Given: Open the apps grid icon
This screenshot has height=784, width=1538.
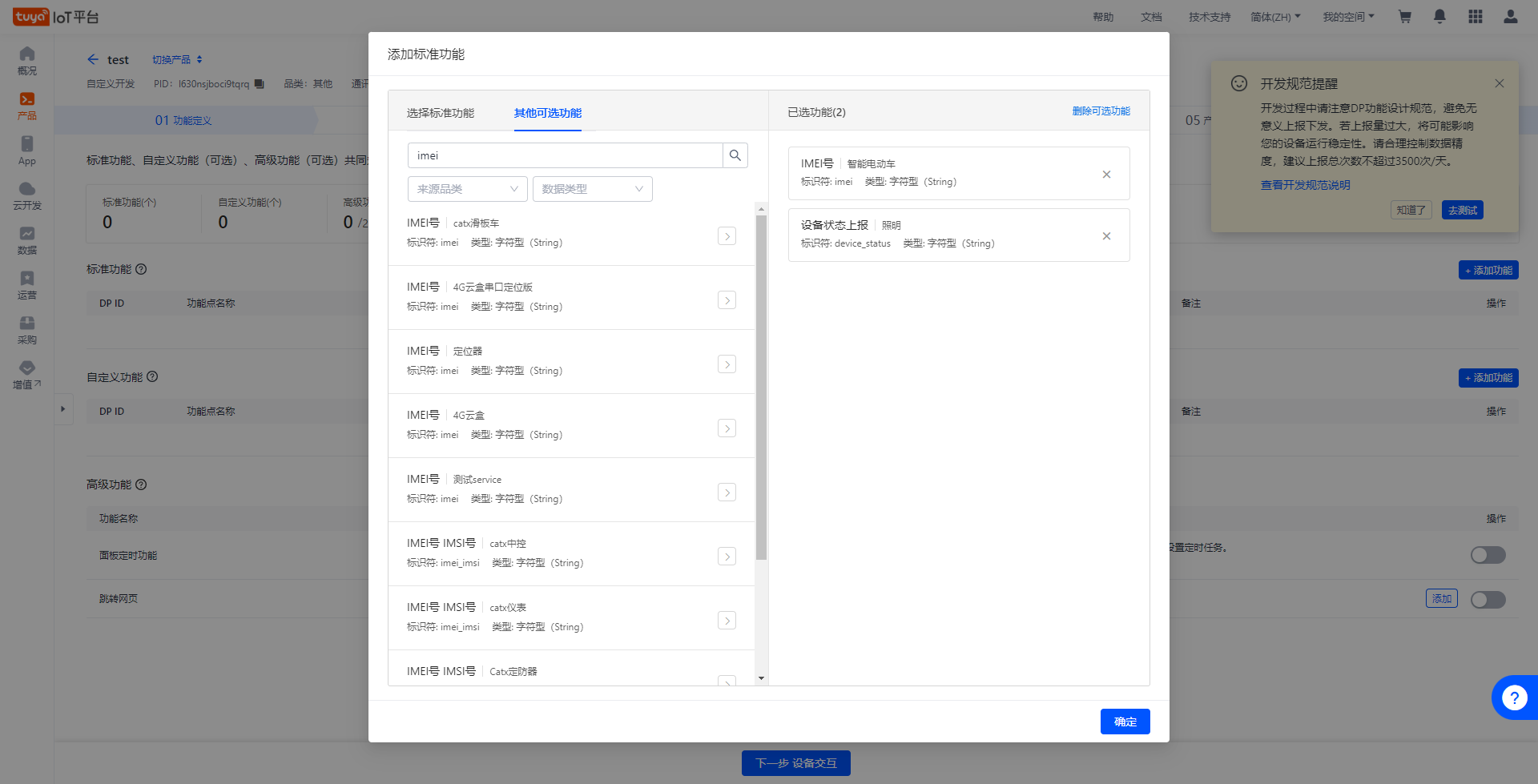Looking at the screenshot, I should [1475, 17].
